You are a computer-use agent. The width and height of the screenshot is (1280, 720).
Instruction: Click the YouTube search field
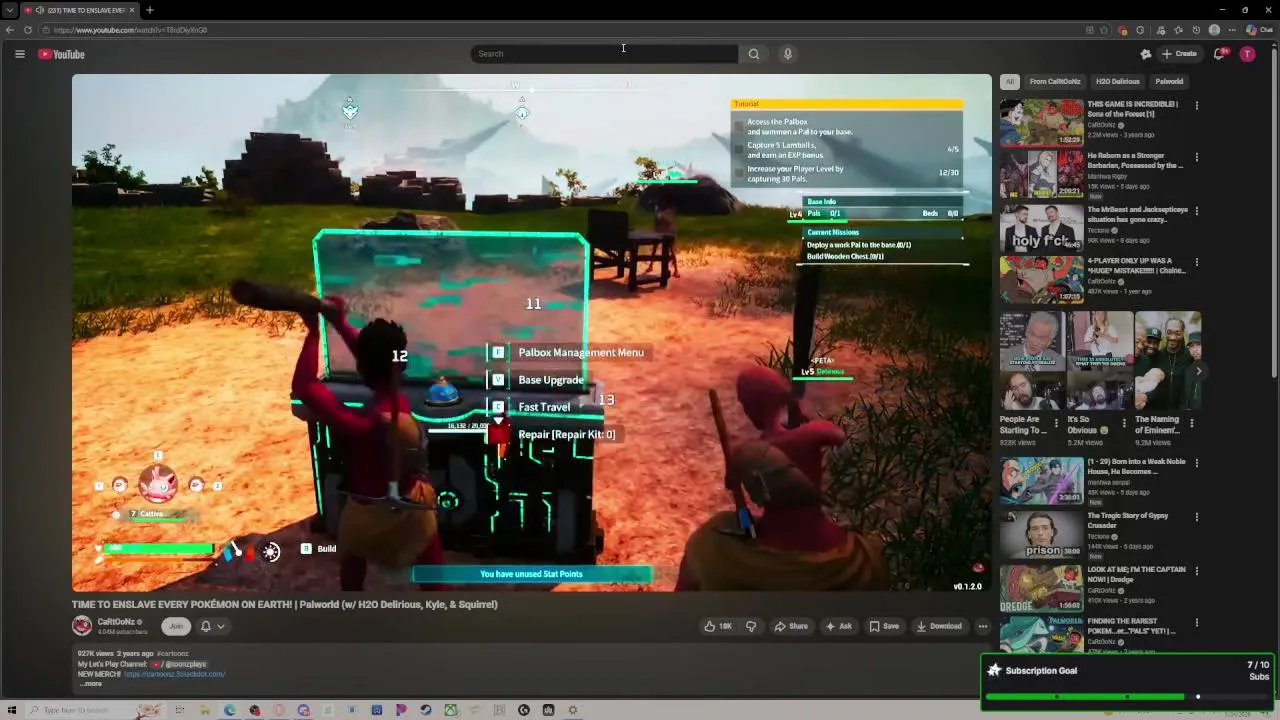[x=604, y=54]
